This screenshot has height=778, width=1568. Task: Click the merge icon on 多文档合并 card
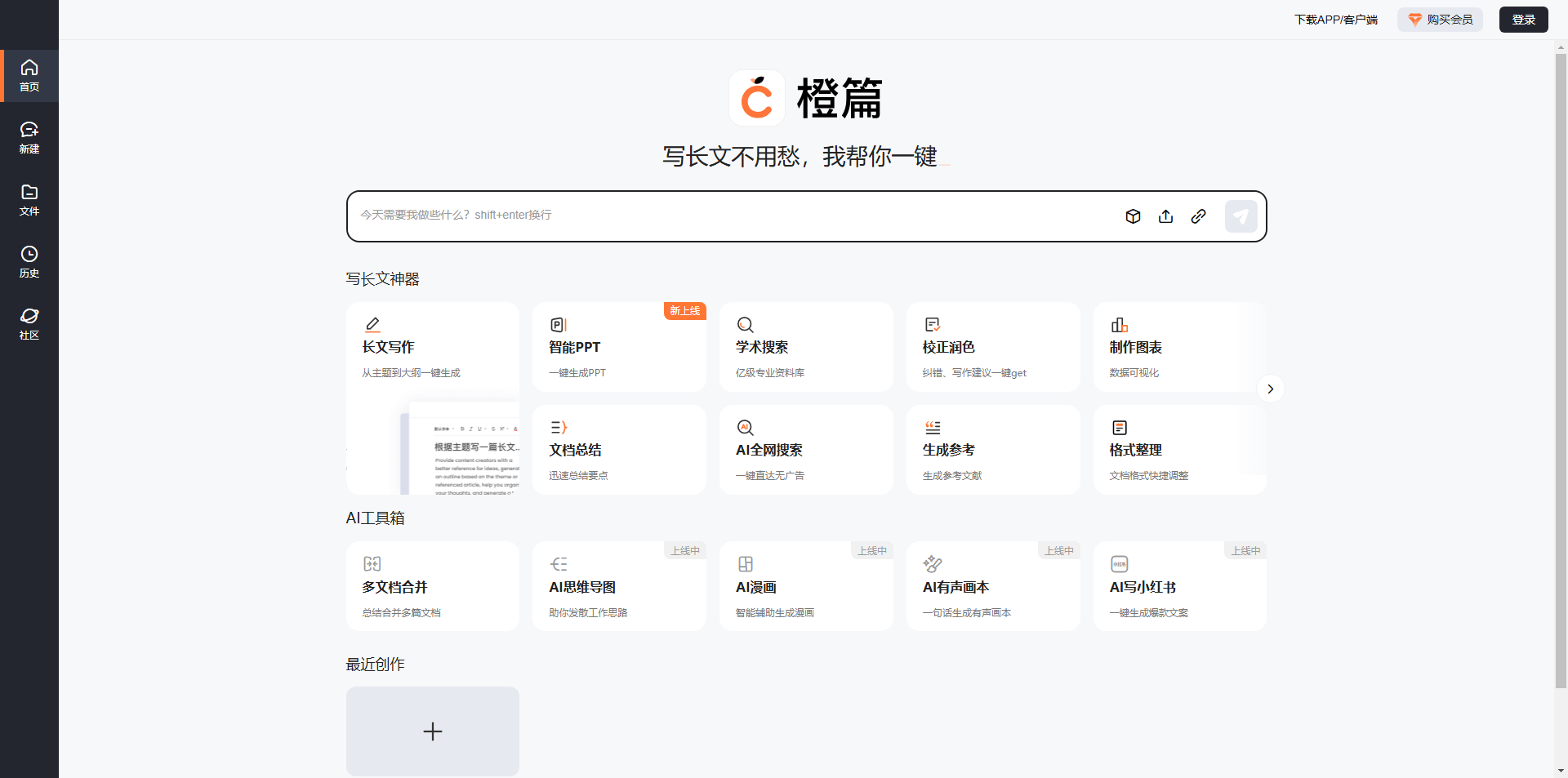[372, 564]
